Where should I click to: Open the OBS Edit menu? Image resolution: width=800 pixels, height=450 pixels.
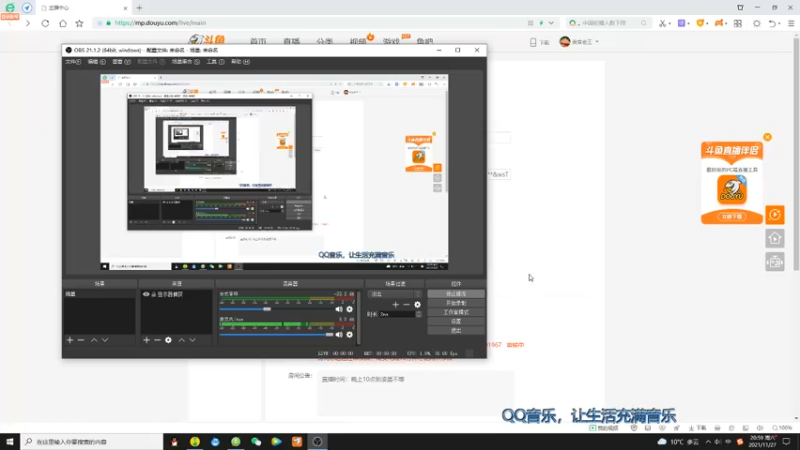point(96,62)
